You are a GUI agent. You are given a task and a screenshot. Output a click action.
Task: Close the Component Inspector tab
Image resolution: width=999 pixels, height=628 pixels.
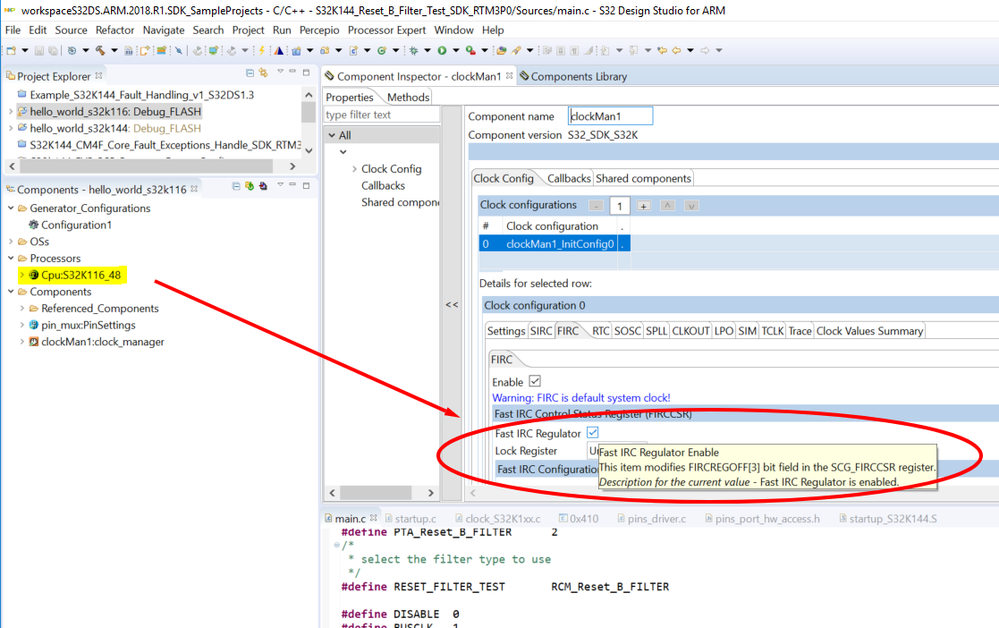pyautogui.click(x=509, y=75)
